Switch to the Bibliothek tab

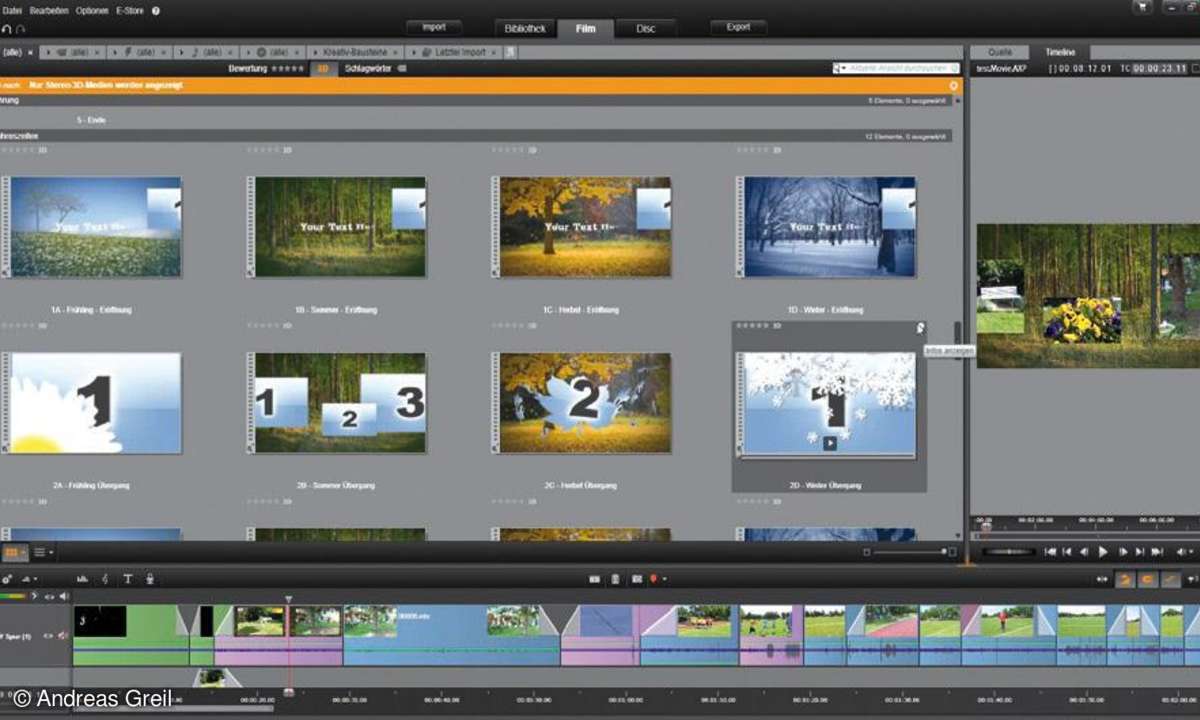click(526, 28)
